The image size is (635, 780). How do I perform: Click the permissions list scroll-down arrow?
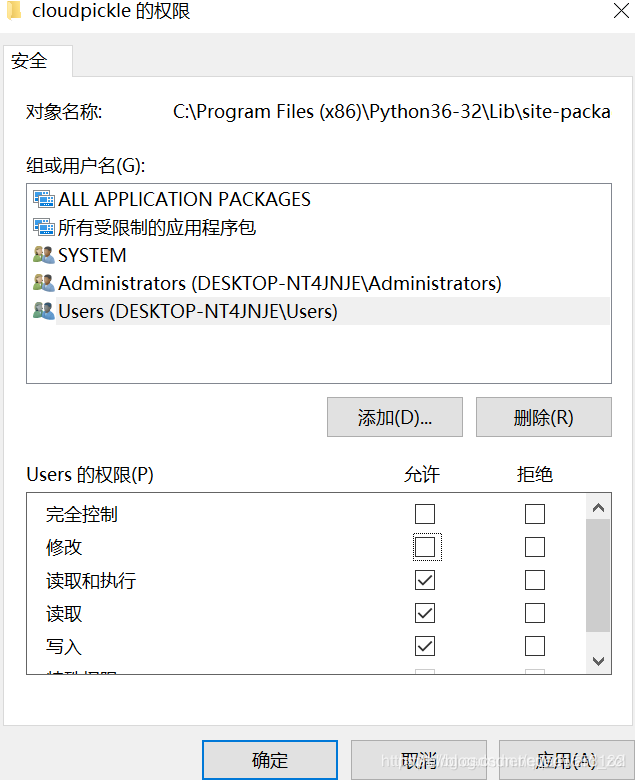click(598, 661)
